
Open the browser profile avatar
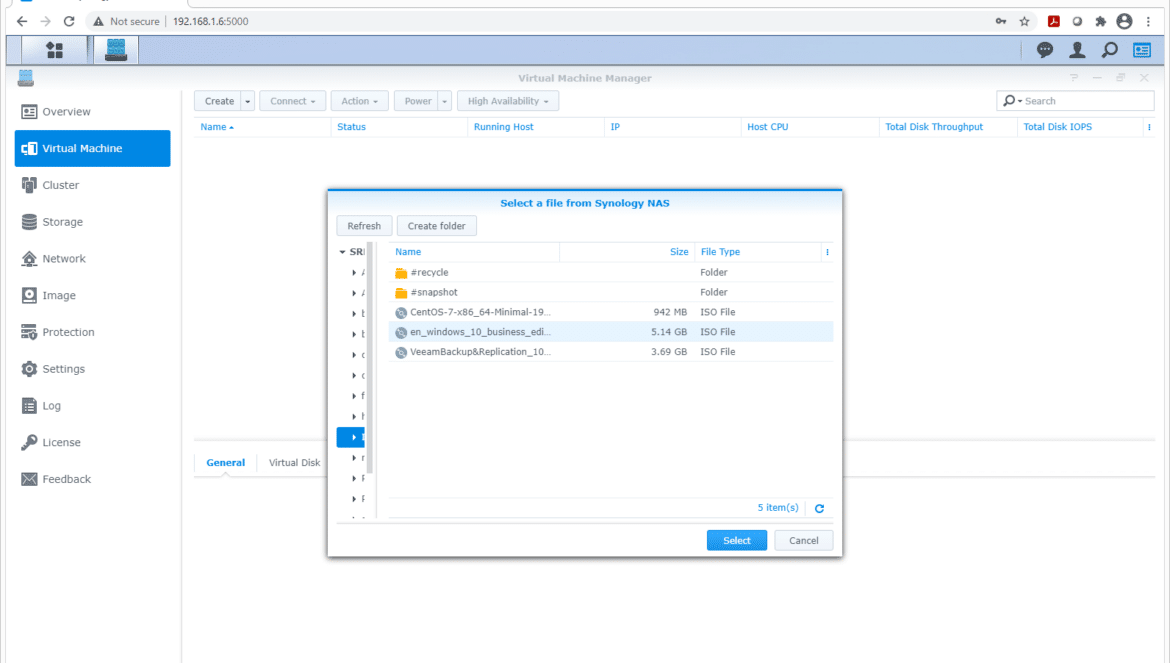pyautogui.click(x=1124, y=21)
